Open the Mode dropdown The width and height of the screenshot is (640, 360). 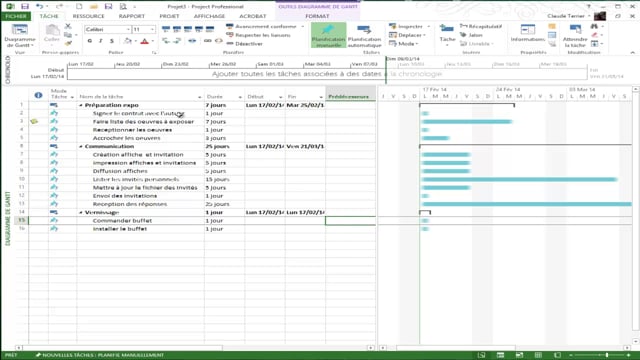(x=404, y=44)
